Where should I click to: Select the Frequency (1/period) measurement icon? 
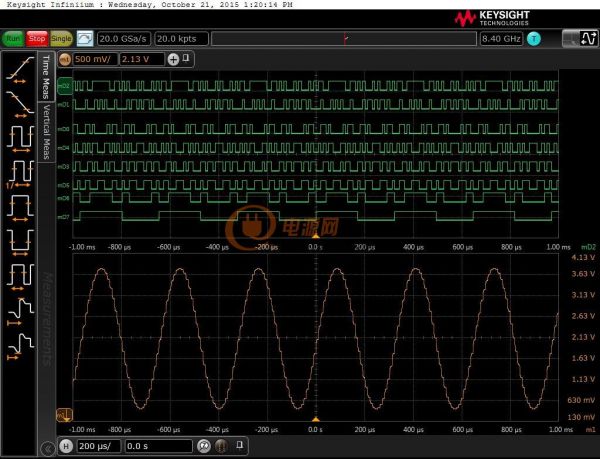click(x=20, y=174)
